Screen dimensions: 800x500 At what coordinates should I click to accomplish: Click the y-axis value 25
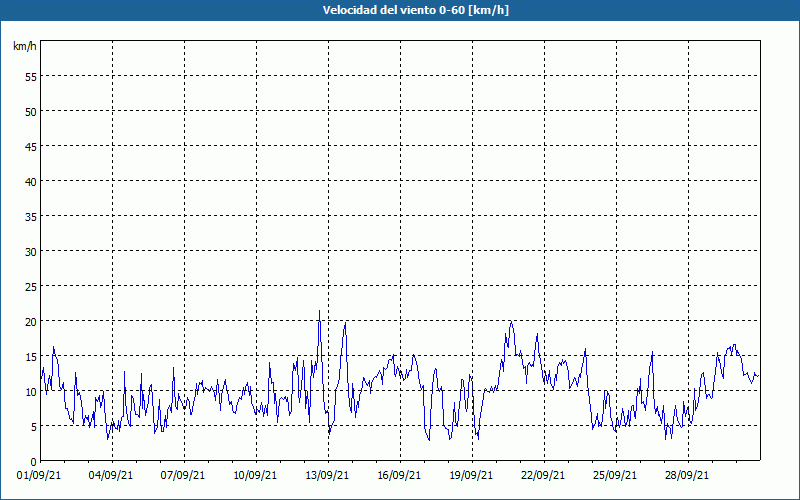pos(31,287)
